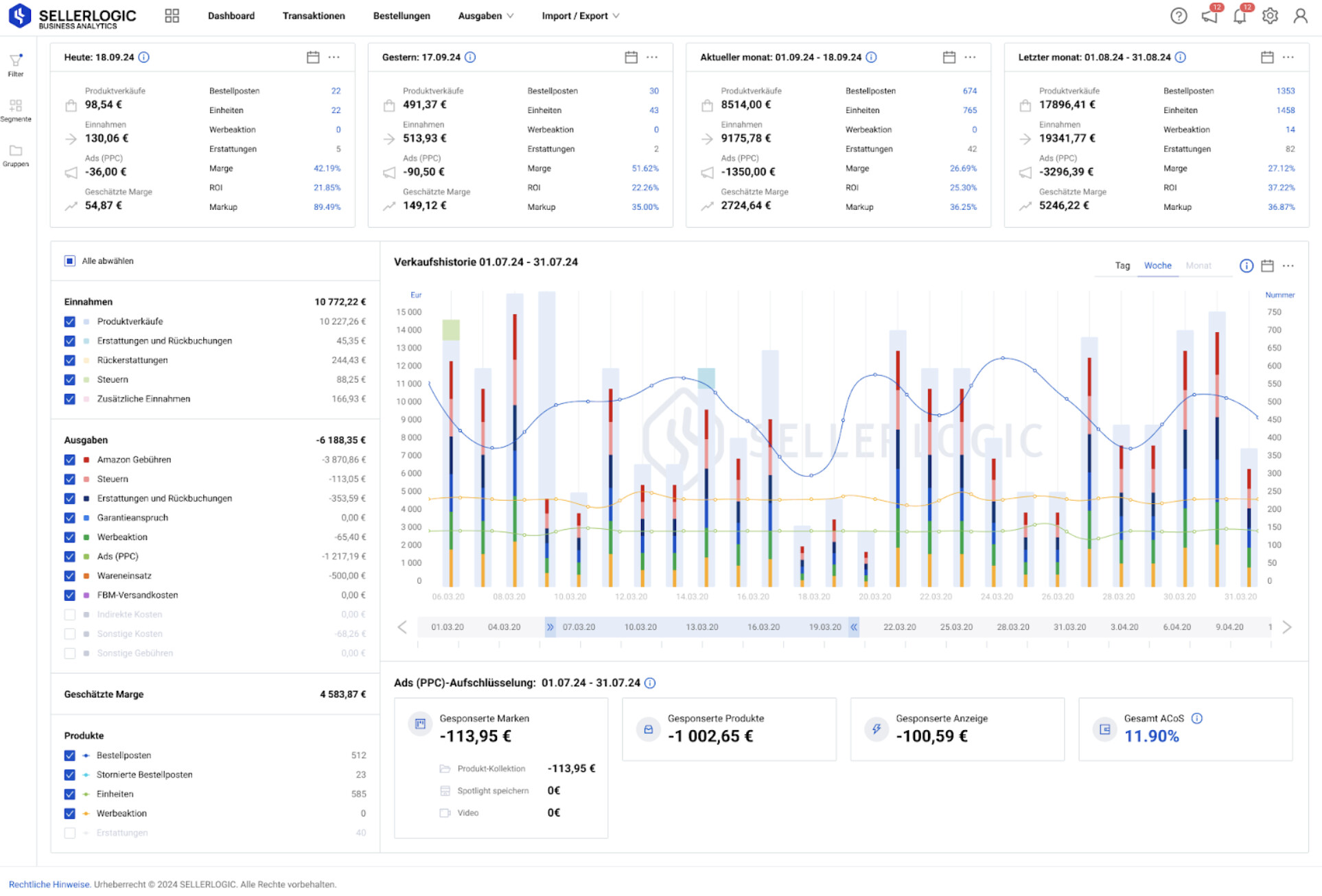The image size is (1322, 896).
Task: Click info icon beside Aktueller monat dates
Action: [x=871, y=57]
